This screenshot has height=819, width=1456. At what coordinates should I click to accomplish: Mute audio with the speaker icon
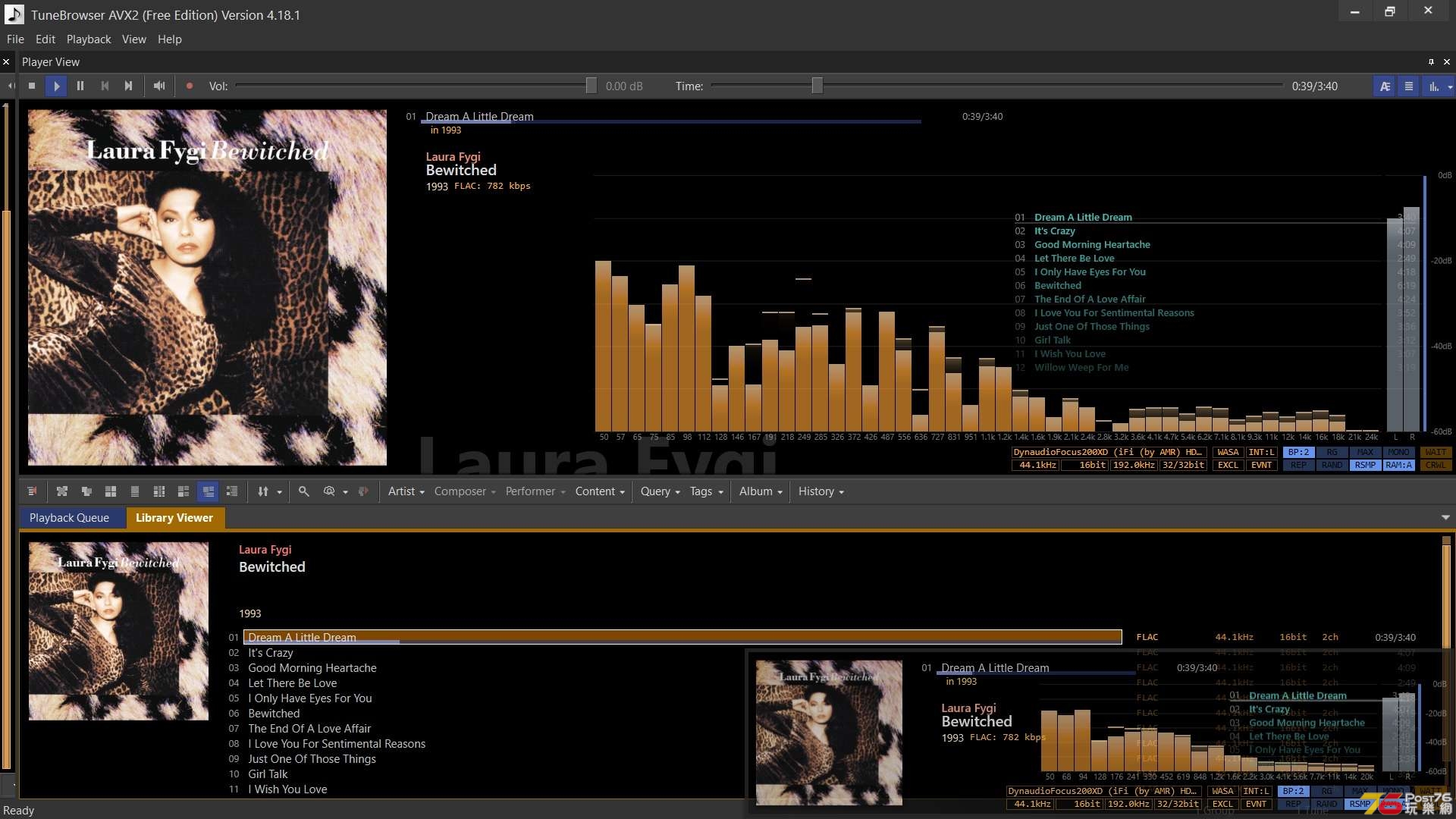(159, 86)
